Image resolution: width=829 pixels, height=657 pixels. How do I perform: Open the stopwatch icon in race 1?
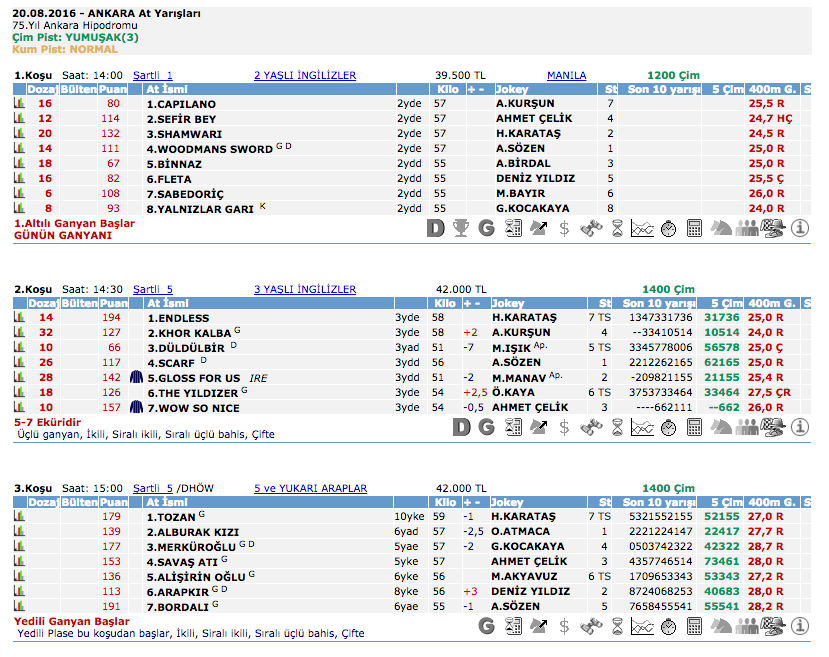668,229
